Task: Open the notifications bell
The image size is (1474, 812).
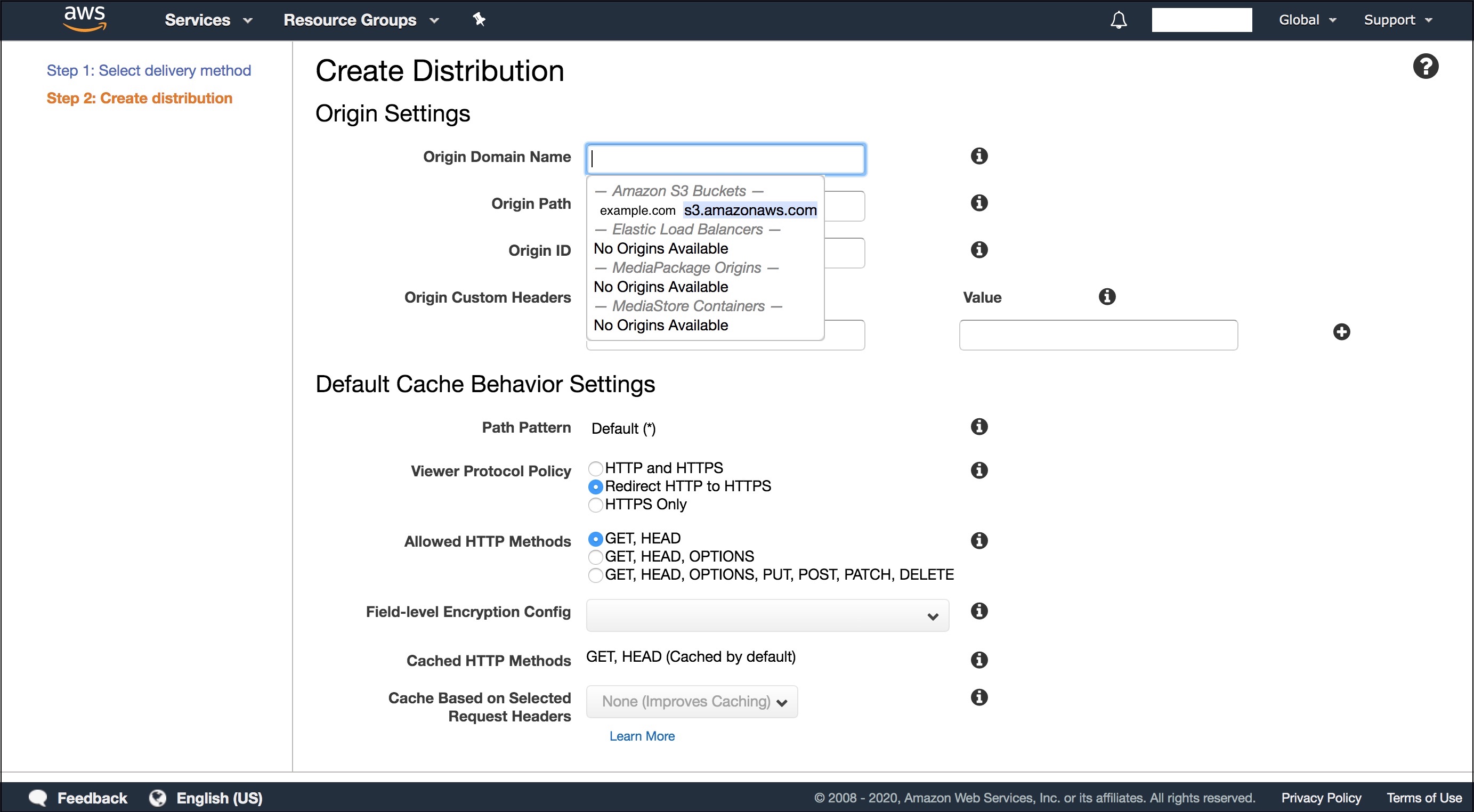Action: pos(1119,20)
